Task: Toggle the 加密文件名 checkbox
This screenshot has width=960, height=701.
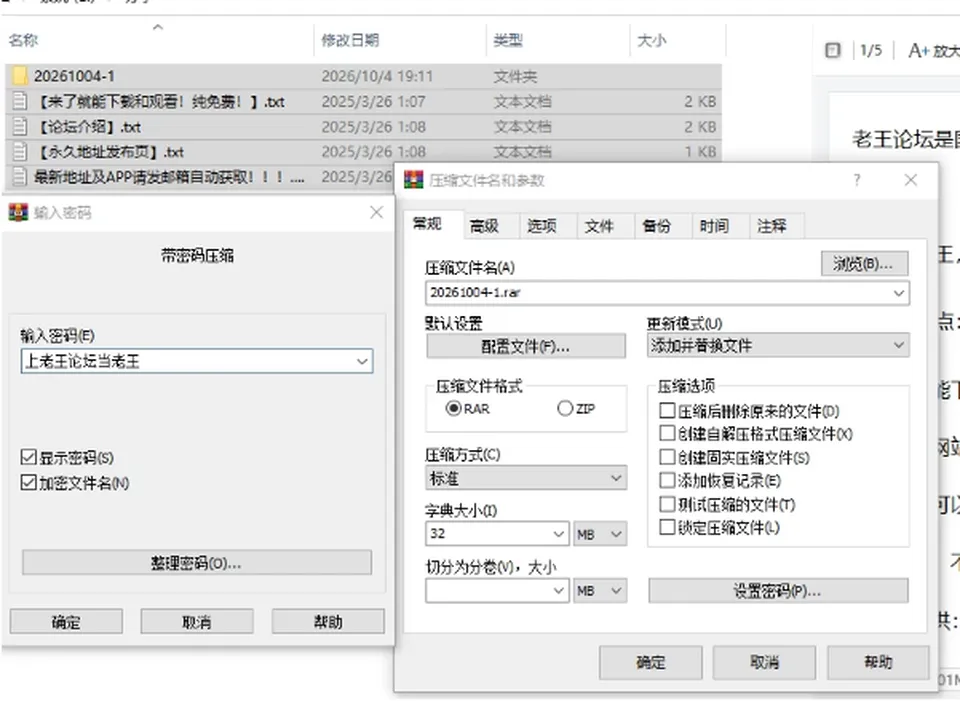Action: [28, 482]
